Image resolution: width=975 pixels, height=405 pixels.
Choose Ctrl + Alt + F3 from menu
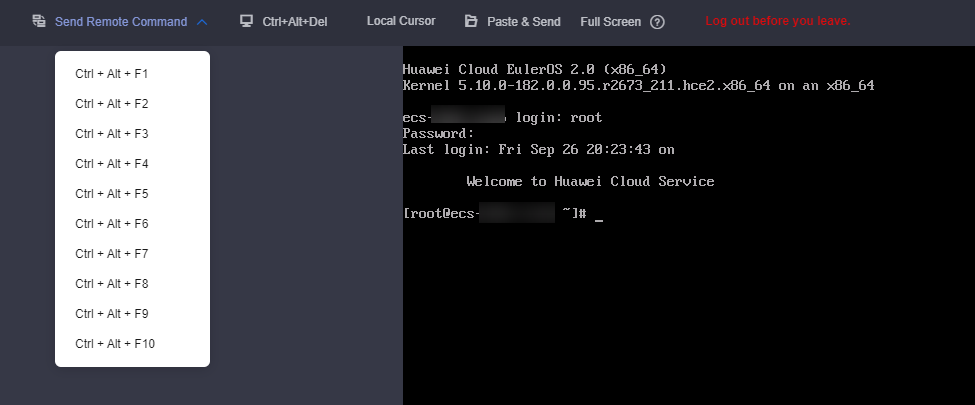click(x=111, y=134)
